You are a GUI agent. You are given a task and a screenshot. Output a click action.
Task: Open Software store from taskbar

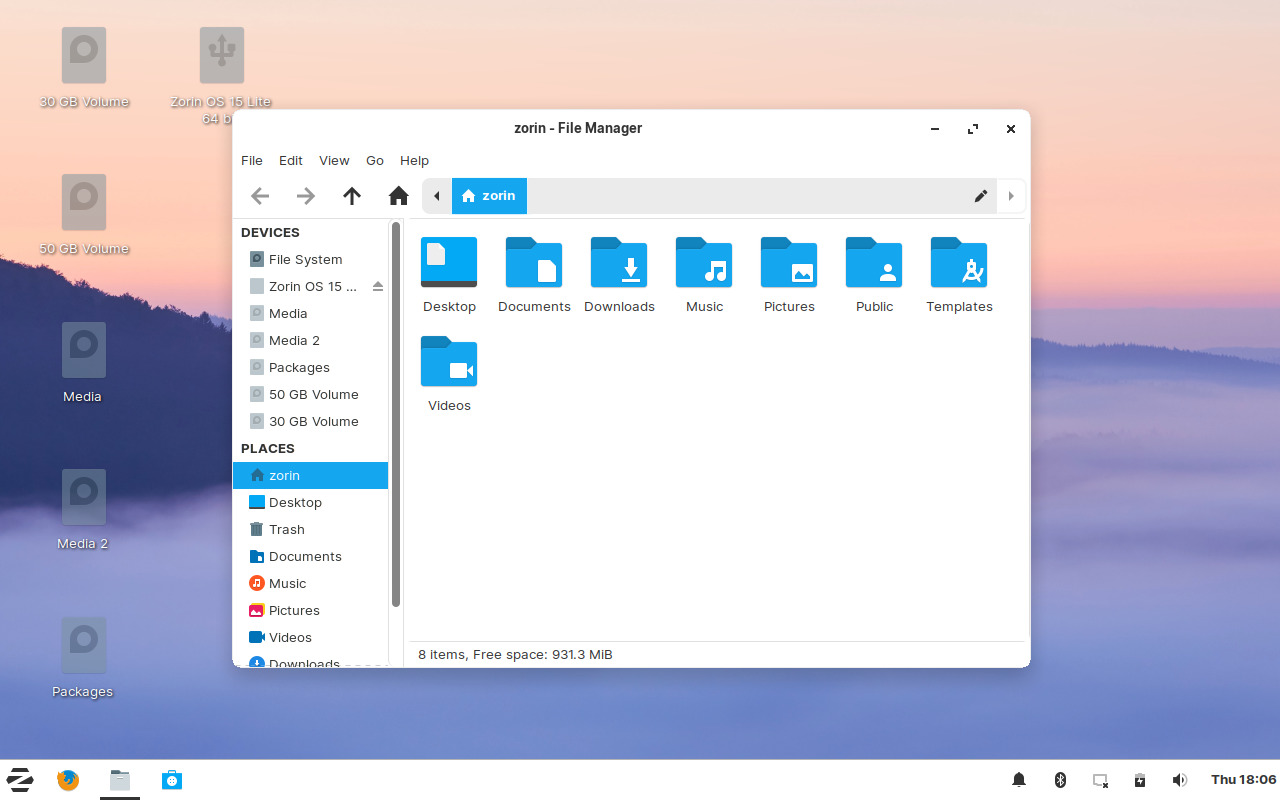172,780
